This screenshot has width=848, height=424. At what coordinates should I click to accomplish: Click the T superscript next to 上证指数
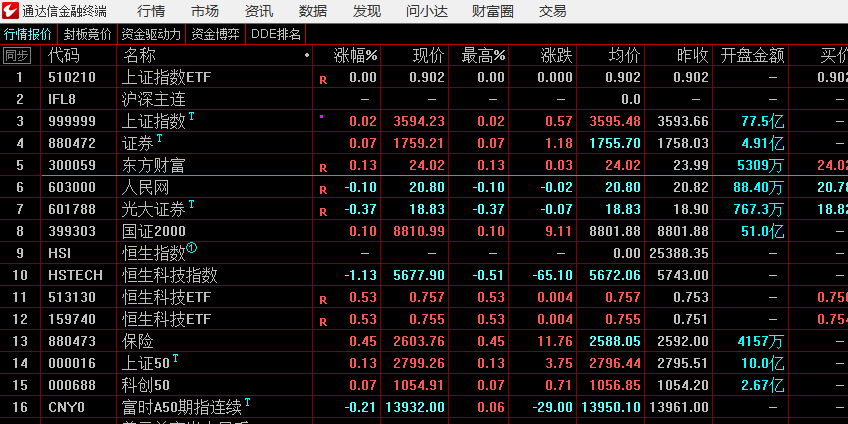point(191,116)
